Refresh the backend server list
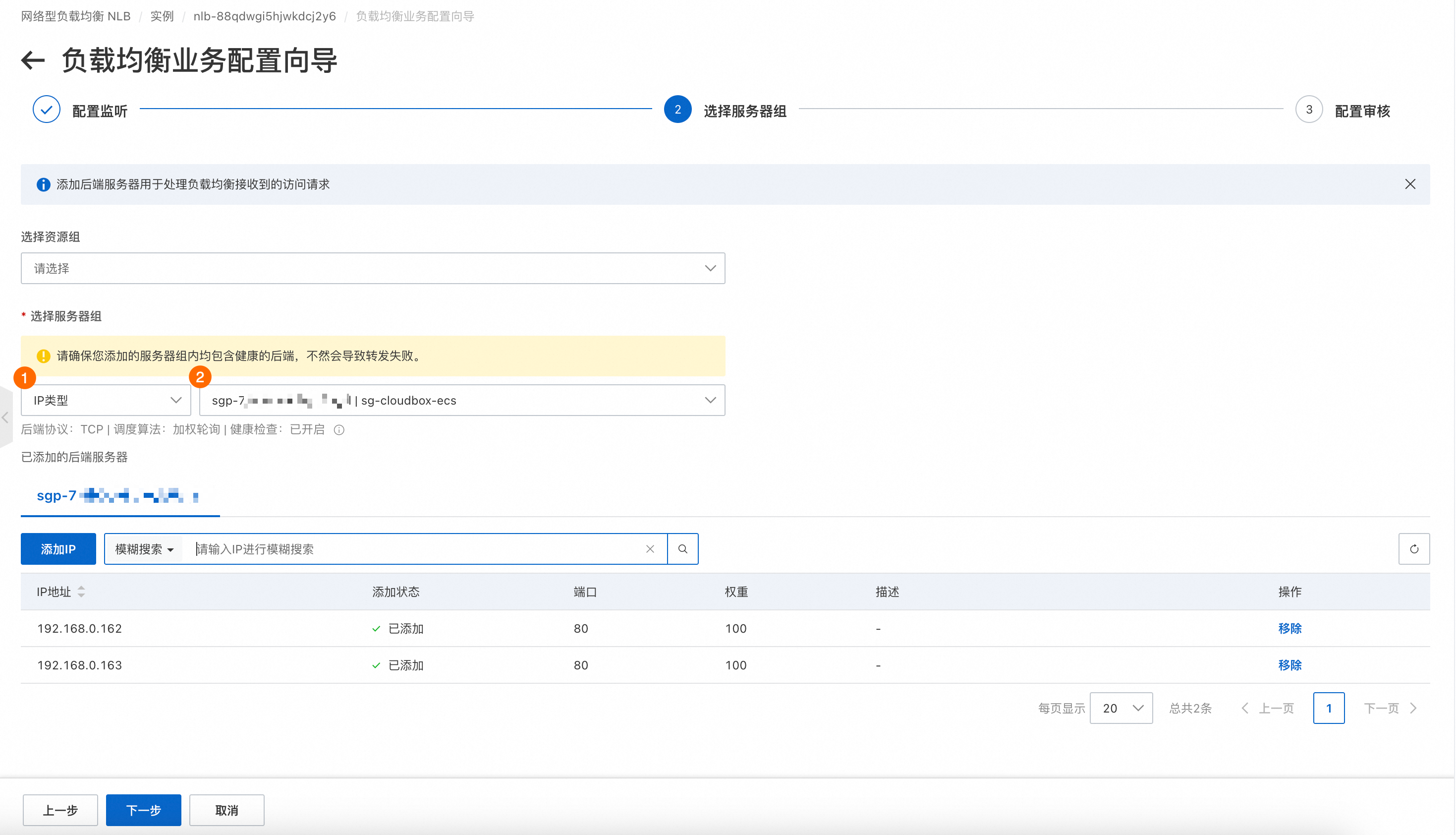 click(1413, 549)
